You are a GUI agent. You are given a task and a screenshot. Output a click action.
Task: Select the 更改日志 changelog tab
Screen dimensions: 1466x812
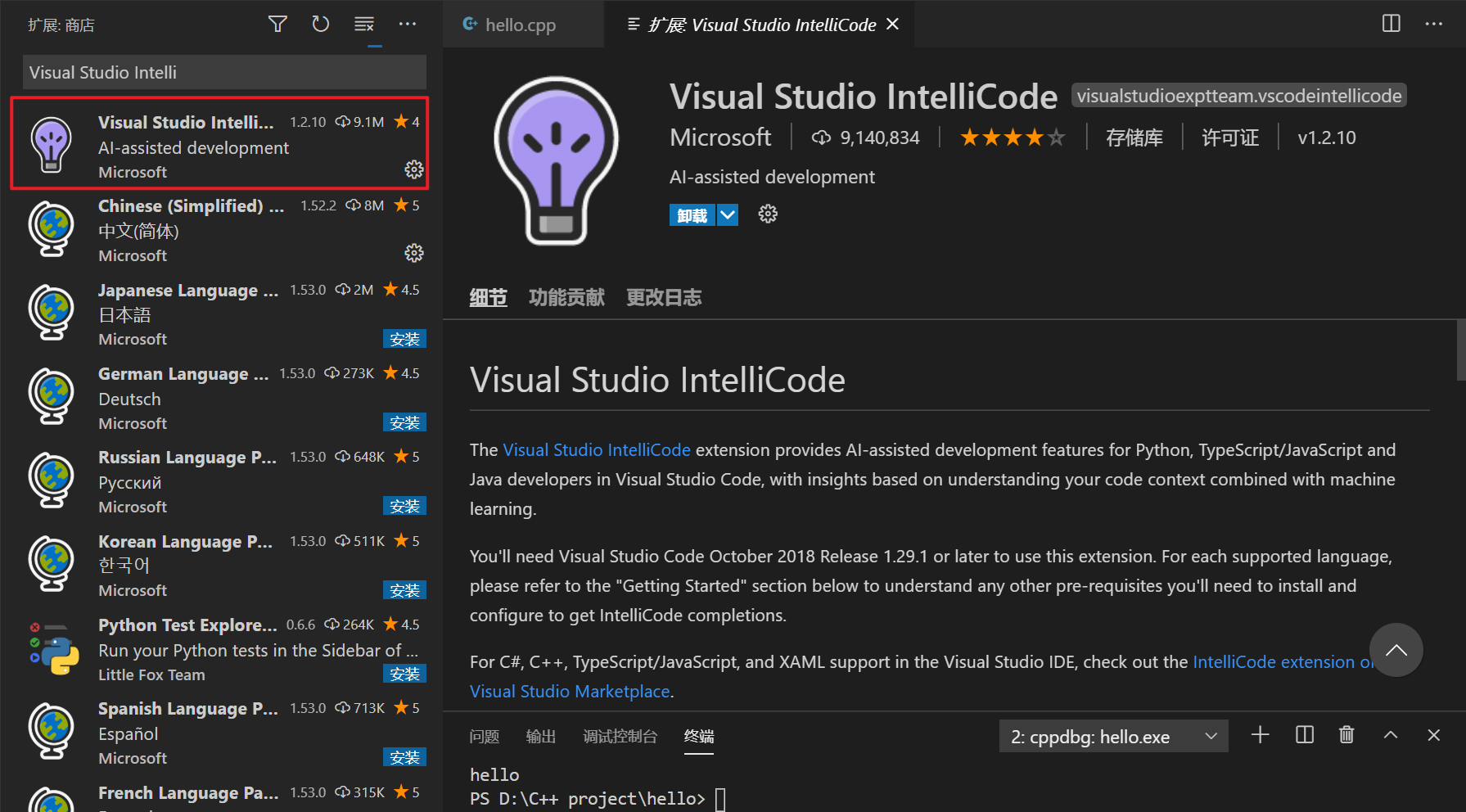pos(664,297)
